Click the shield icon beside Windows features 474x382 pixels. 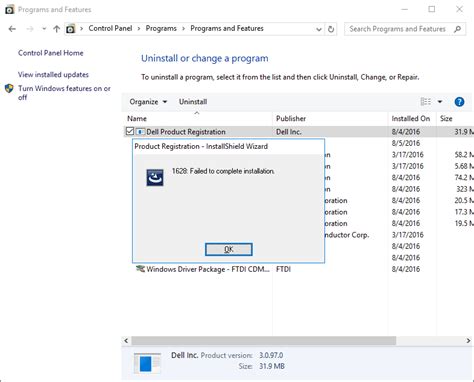(9, 89)
